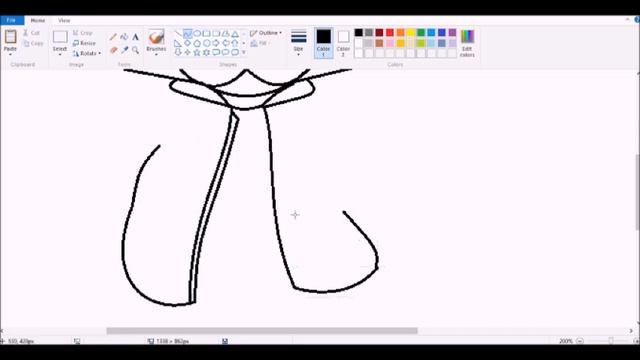The image size is (640, 360).
Task: Click the Paste clipboard icon
Action: pyautogui.click(x=10, y=37)
